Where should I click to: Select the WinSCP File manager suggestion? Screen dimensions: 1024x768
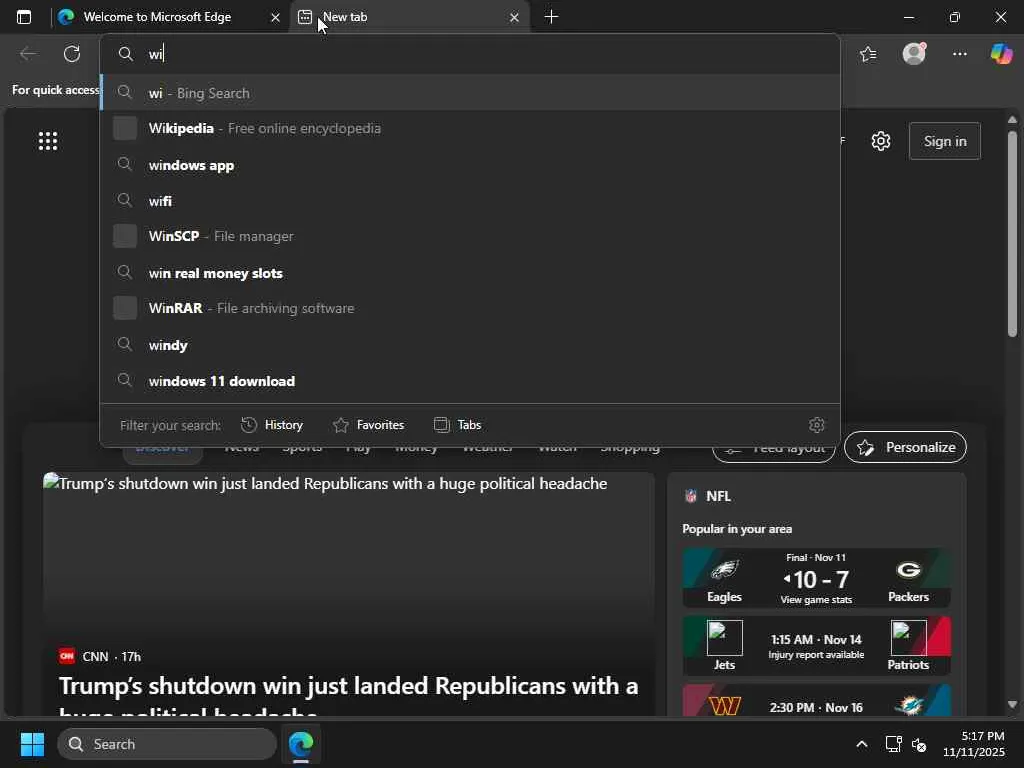tap(470, 236)
